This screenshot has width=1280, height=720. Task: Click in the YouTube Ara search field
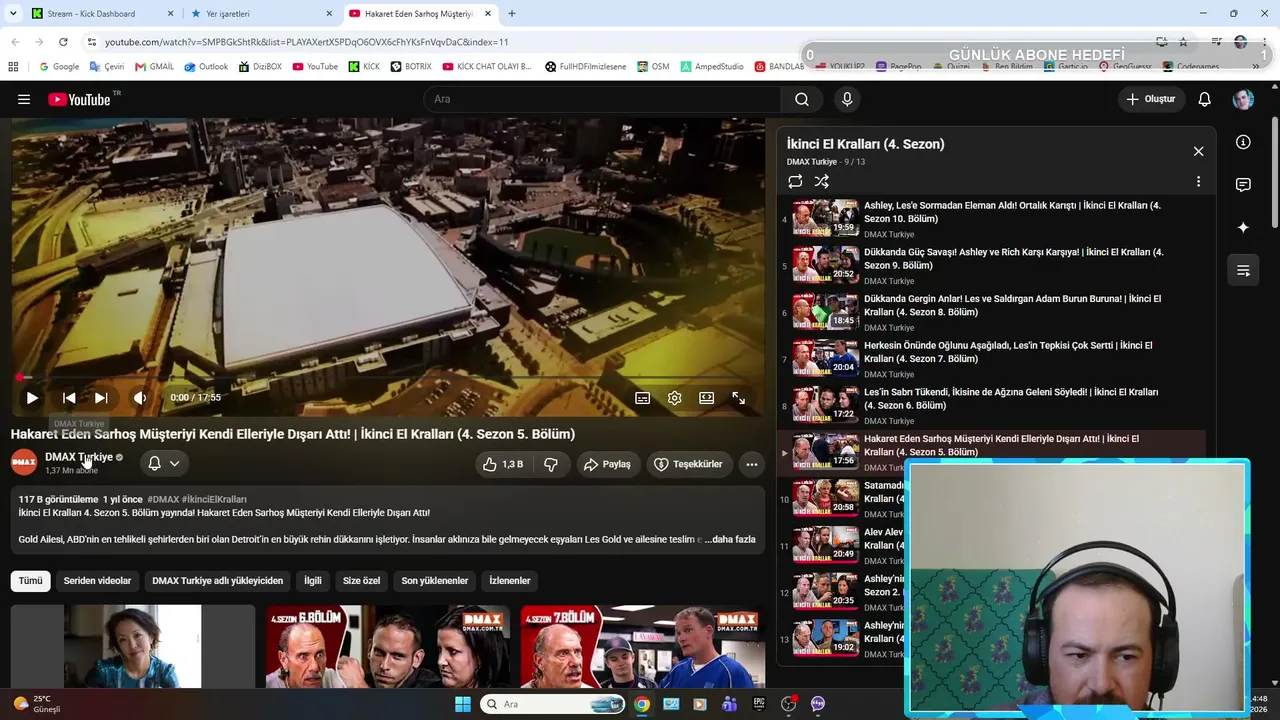pos(601,99)
